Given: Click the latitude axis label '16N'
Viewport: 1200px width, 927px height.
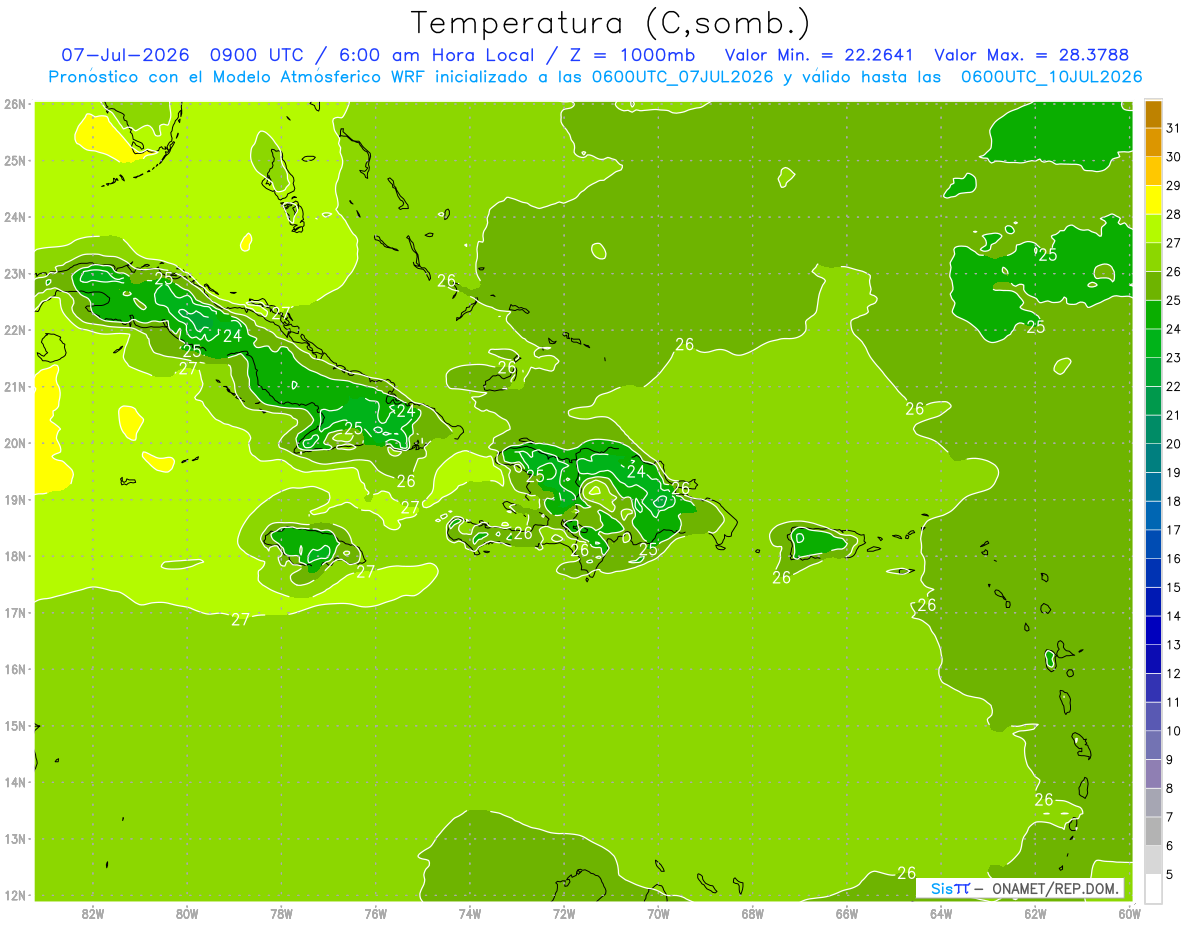Looking at the screenshot, I should tap(15, 669).
